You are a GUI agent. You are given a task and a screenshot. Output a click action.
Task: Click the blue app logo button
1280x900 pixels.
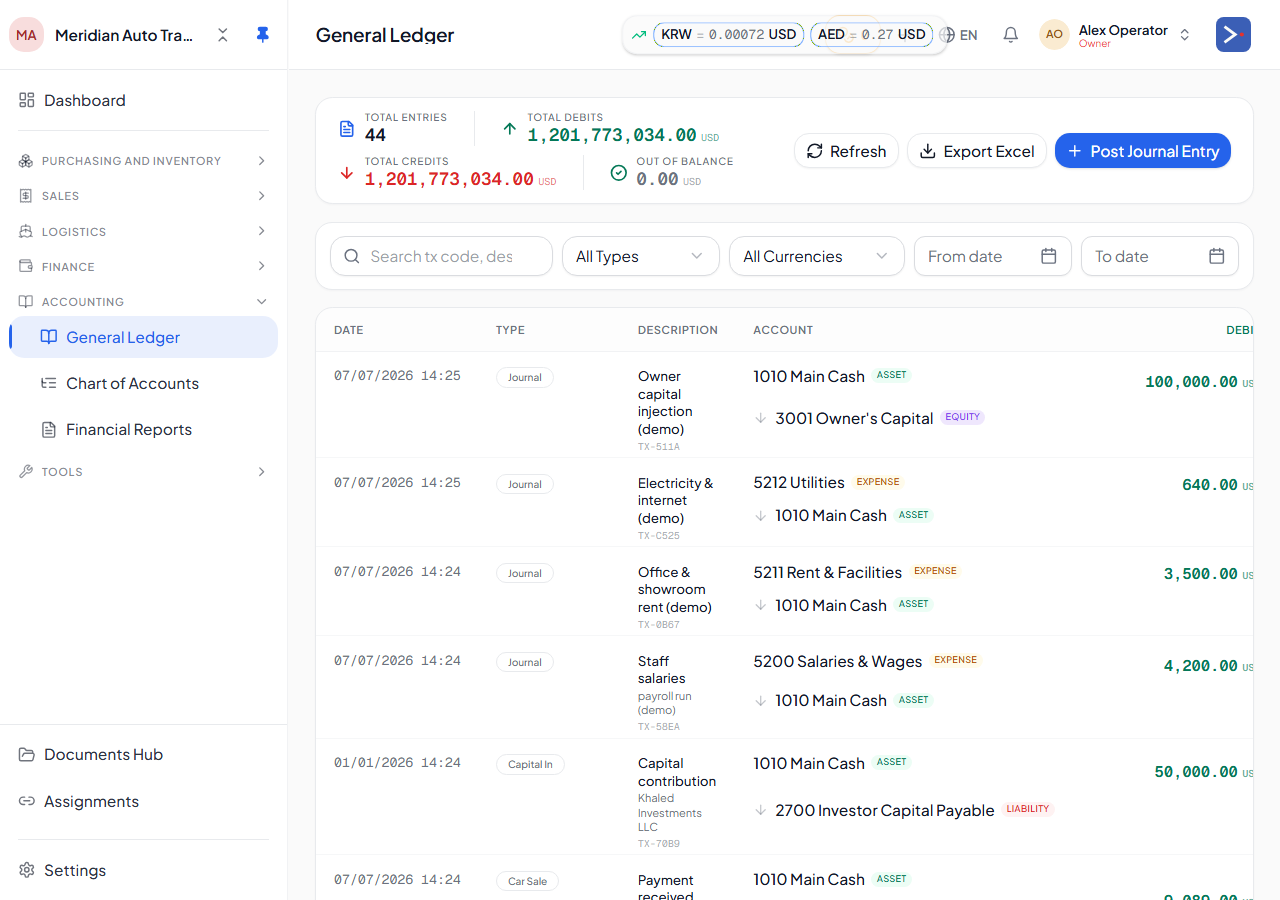tap(1233, 35)
